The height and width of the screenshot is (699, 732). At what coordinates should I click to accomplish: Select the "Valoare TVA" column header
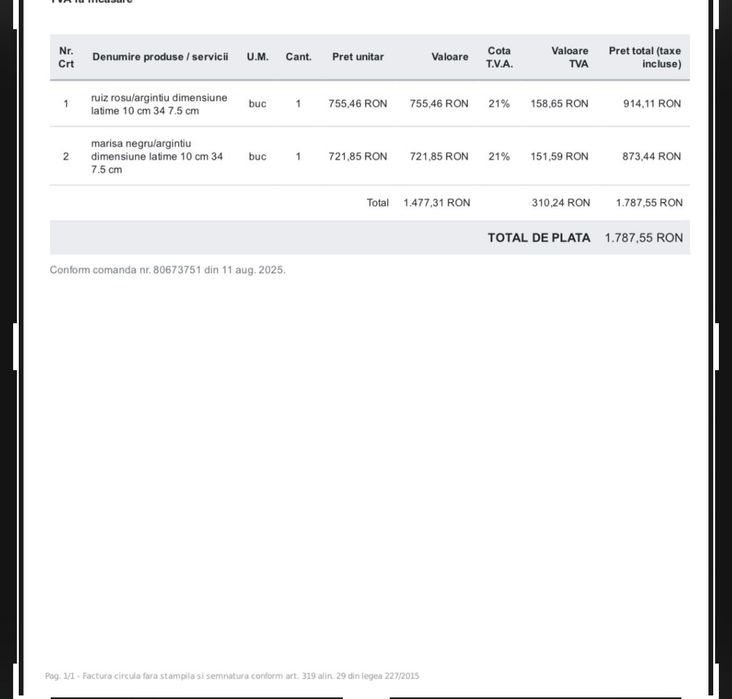pos(569,57)
